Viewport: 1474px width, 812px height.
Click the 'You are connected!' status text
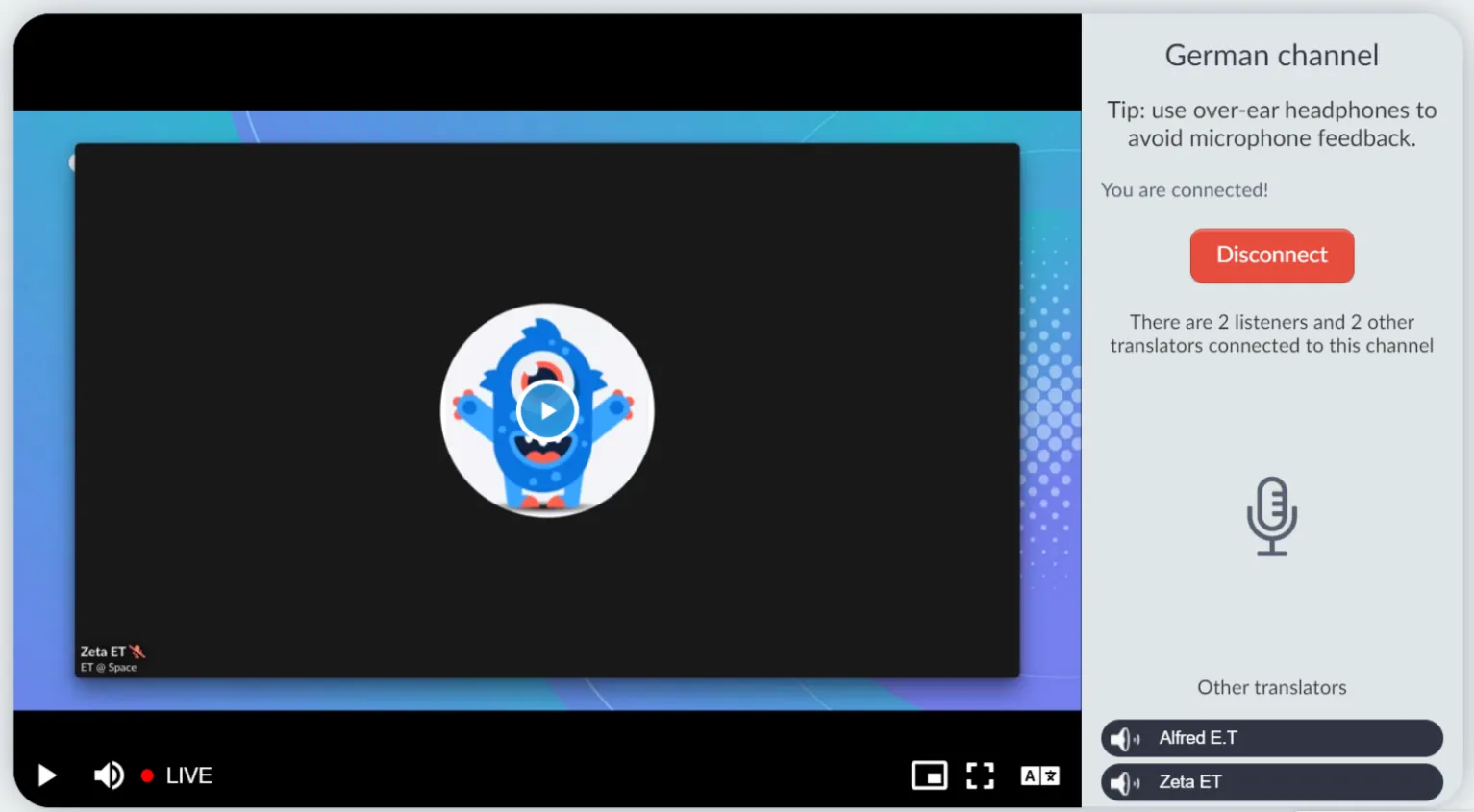(1185, 190)
